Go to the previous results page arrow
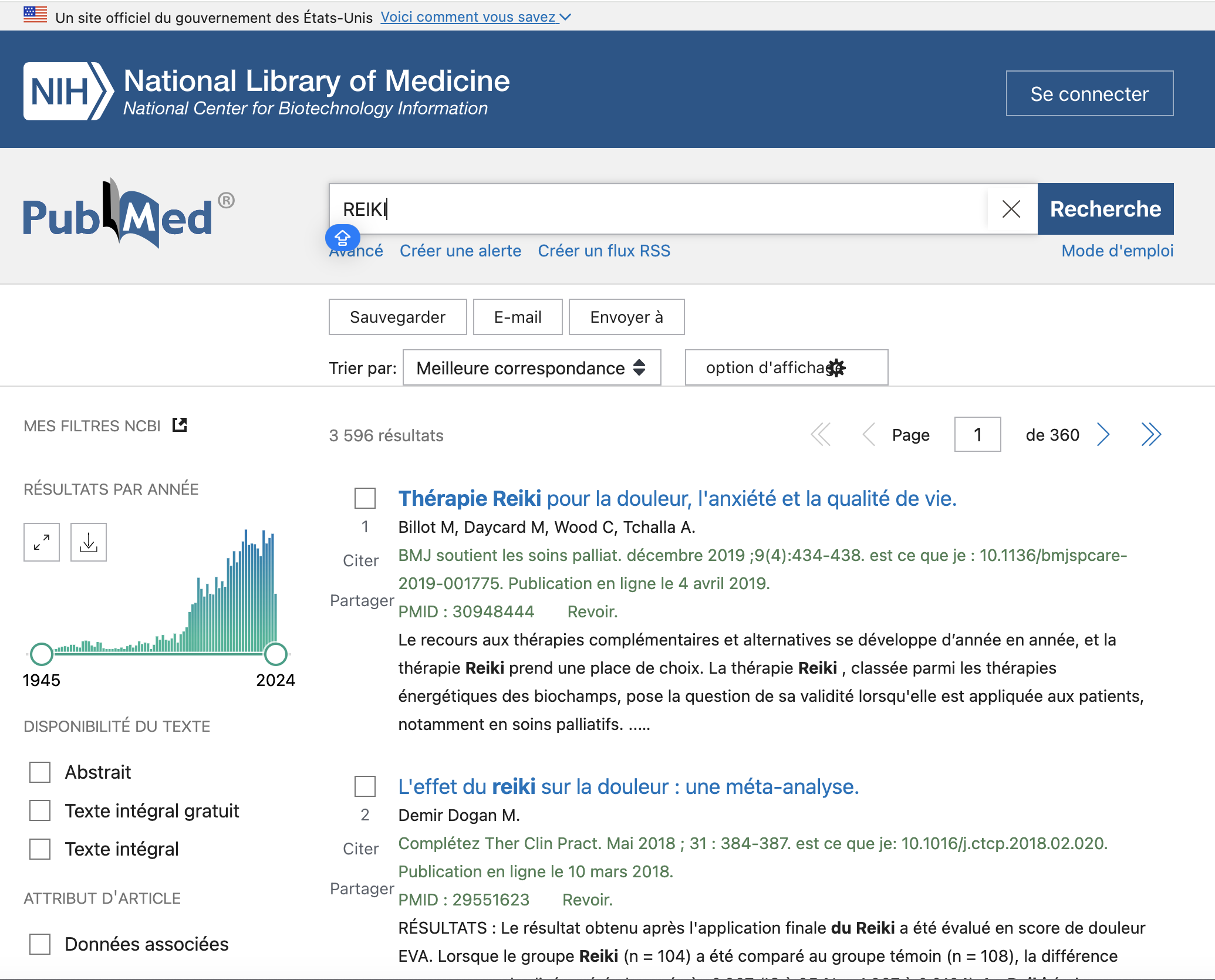The width and height of the screenshot is (1215, 980). click(869, 435)
